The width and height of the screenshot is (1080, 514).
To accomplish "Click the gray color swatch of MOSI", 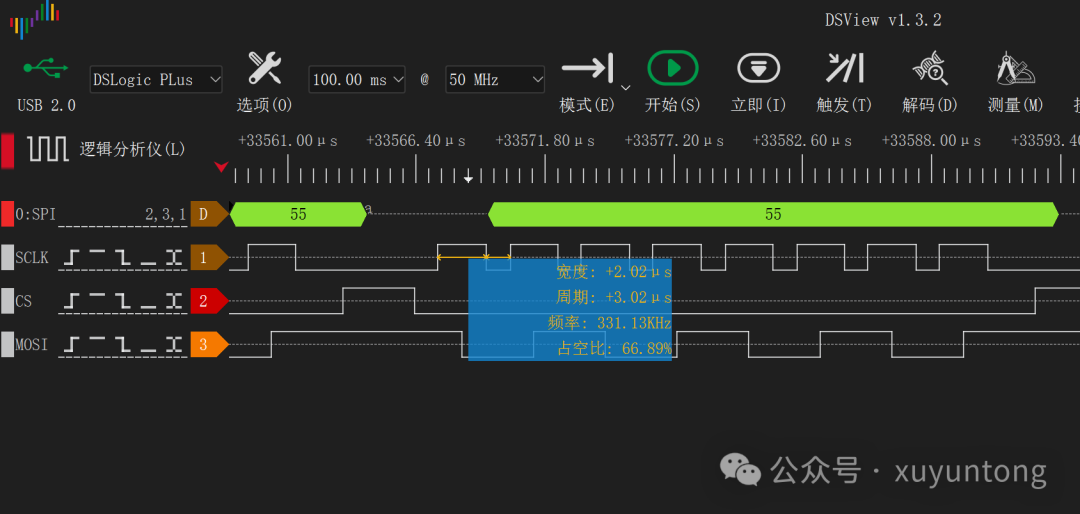I will 7,345.
